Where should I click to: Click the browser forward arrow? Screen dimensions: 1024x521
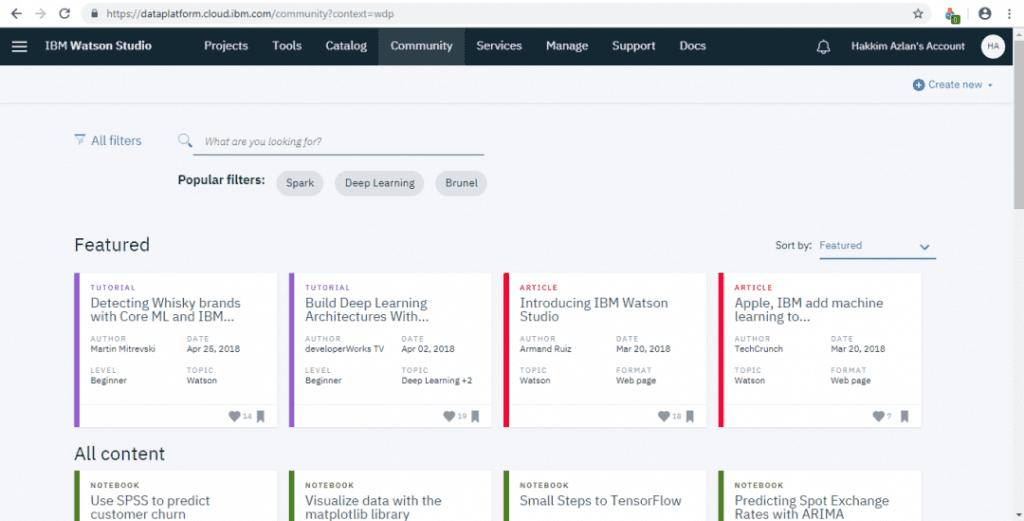tap(40, 13)
